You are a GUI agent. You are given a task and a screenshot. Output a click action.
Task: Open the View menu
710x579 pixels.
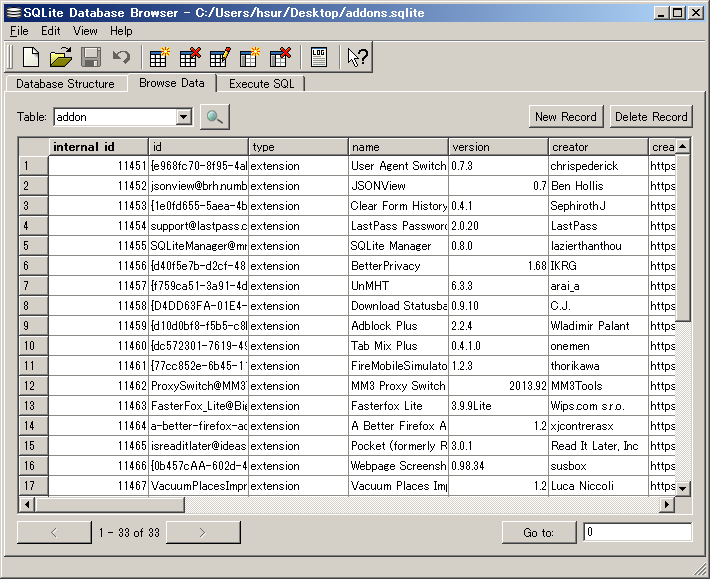tap(85, 31)
